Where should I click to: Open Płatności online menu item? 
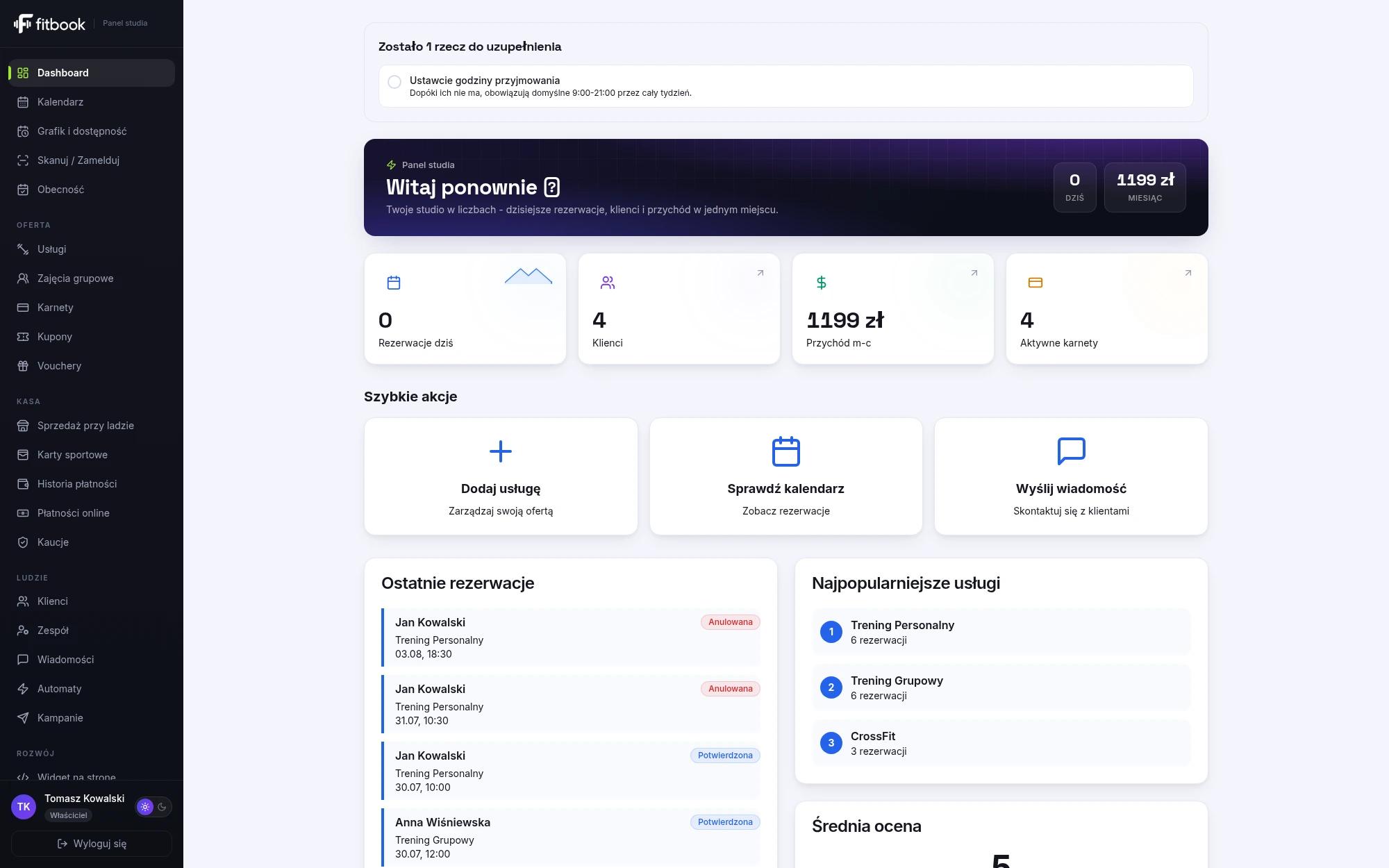92,513
